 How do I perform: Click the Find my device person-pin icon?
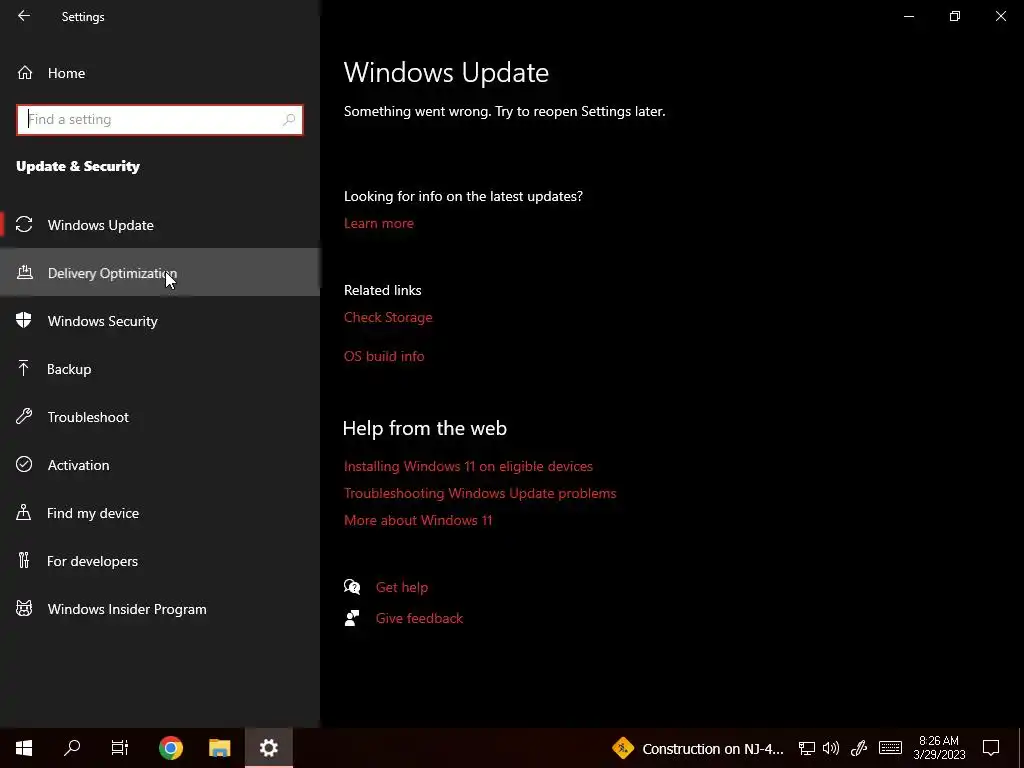click(x=24, y=512)
